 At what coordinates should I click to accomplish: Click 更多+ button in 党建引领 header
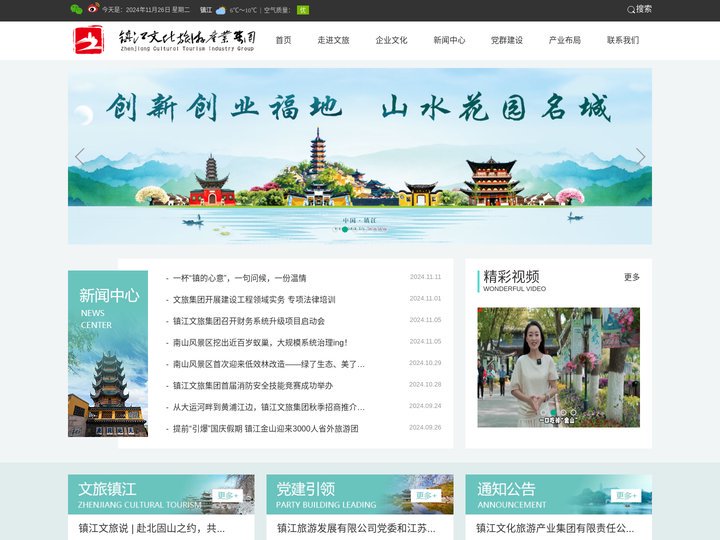(x=426, y=495)
